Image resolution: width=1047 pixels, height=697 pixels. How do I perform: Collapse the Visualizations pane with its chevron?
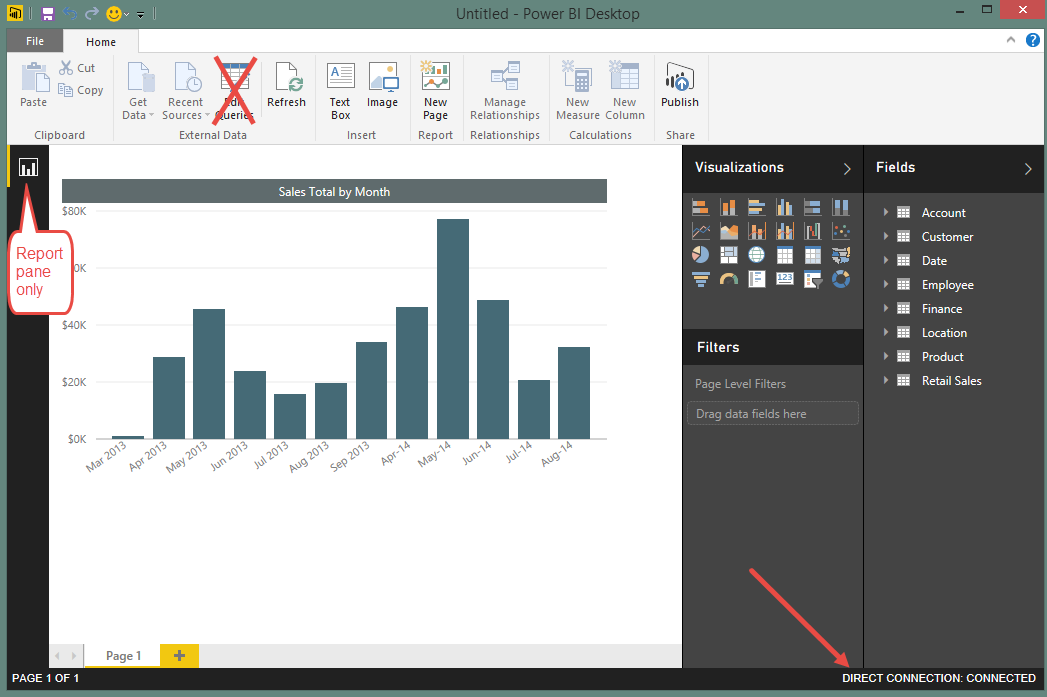[x=847, y=169]
